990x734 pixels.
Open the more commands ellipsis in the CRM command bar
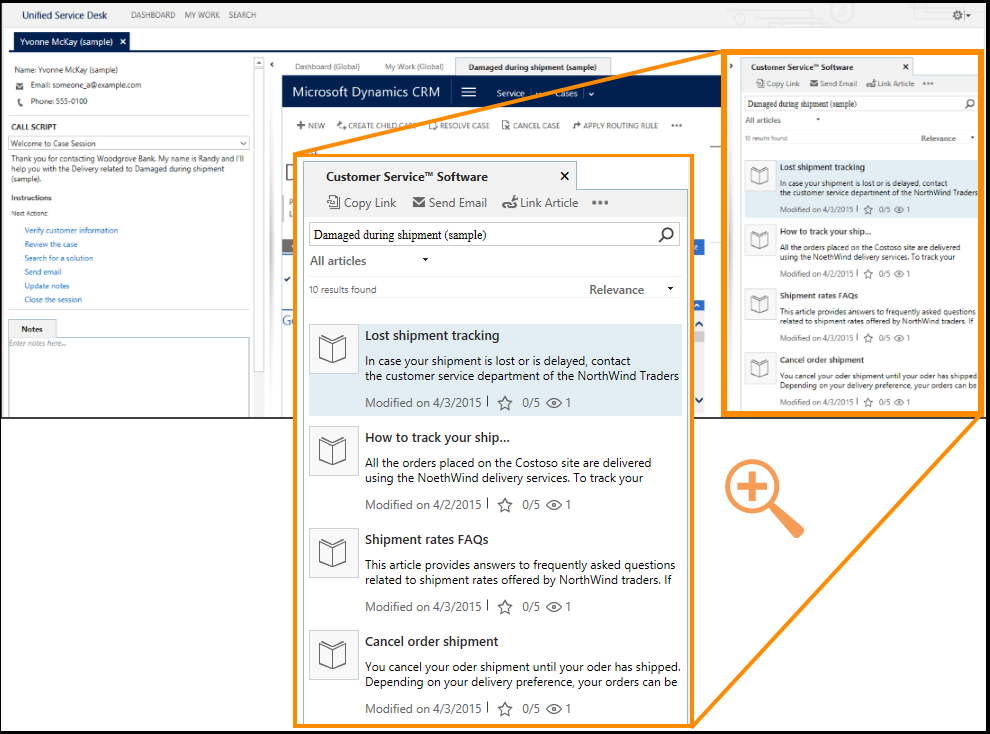pos(676,126)
